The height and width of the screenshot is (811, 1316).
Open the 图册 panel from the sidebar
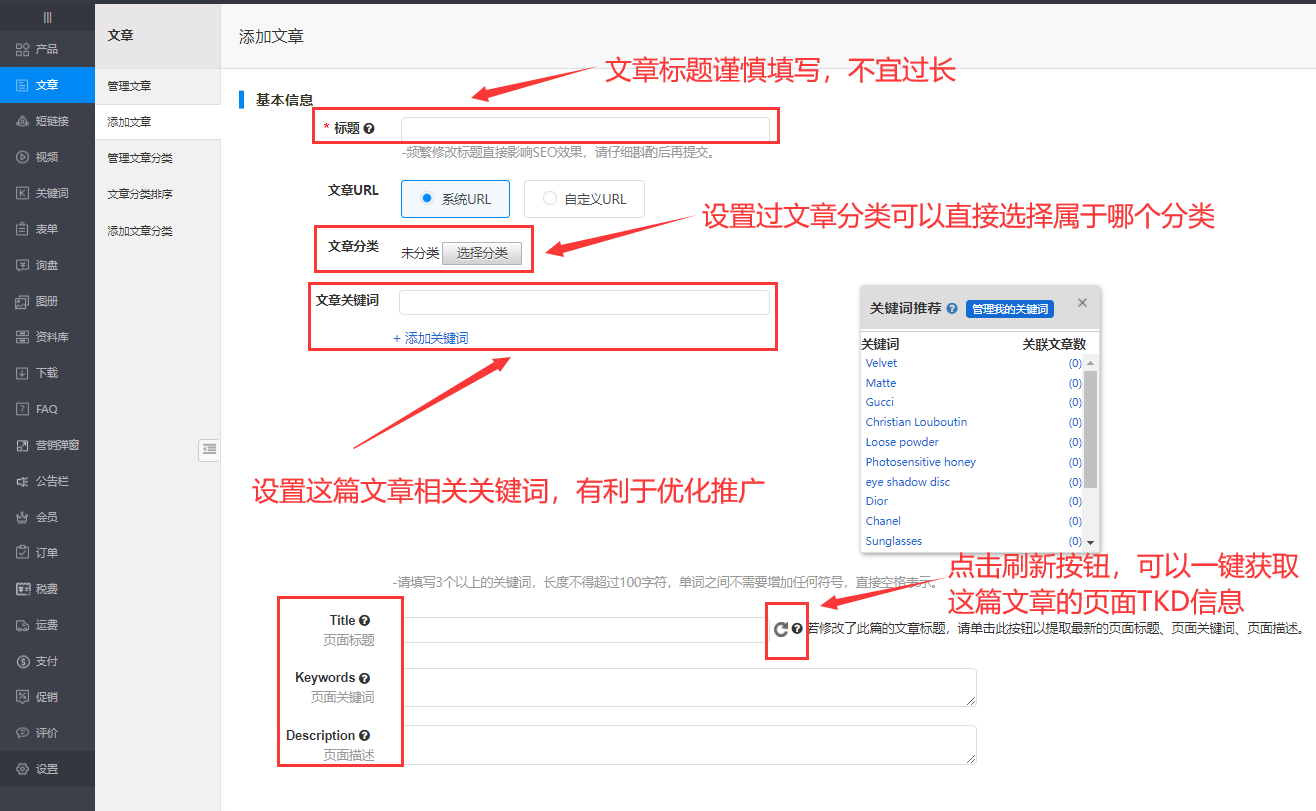pos(47,301)
